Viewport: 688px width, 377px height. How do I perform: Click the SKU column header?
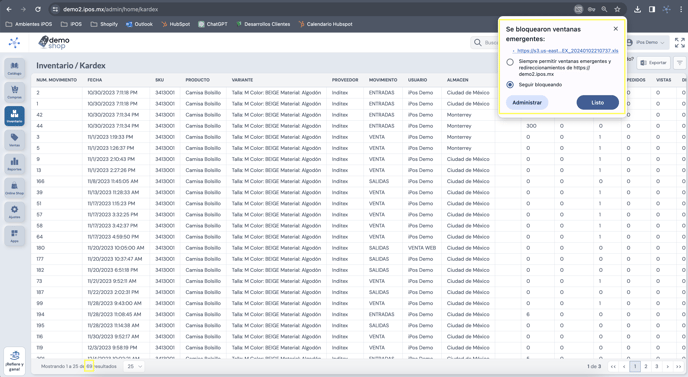tap(159, 80)
